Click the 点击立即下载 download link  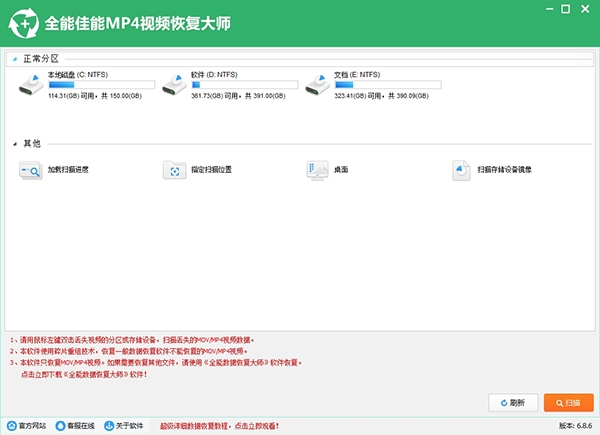click(84, 375)
